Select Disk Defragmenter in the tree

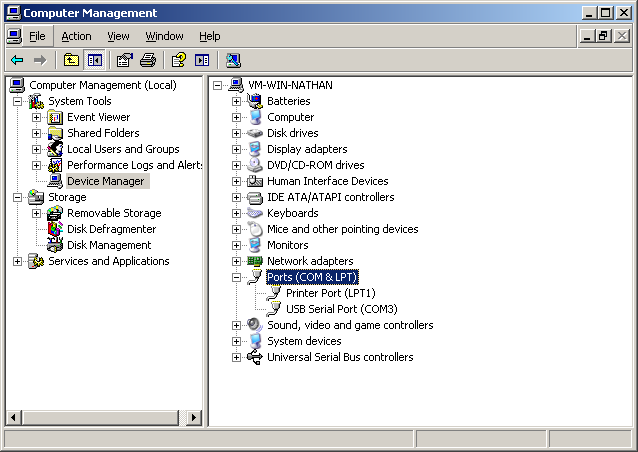pyautogui.click(x=111, y=229)
